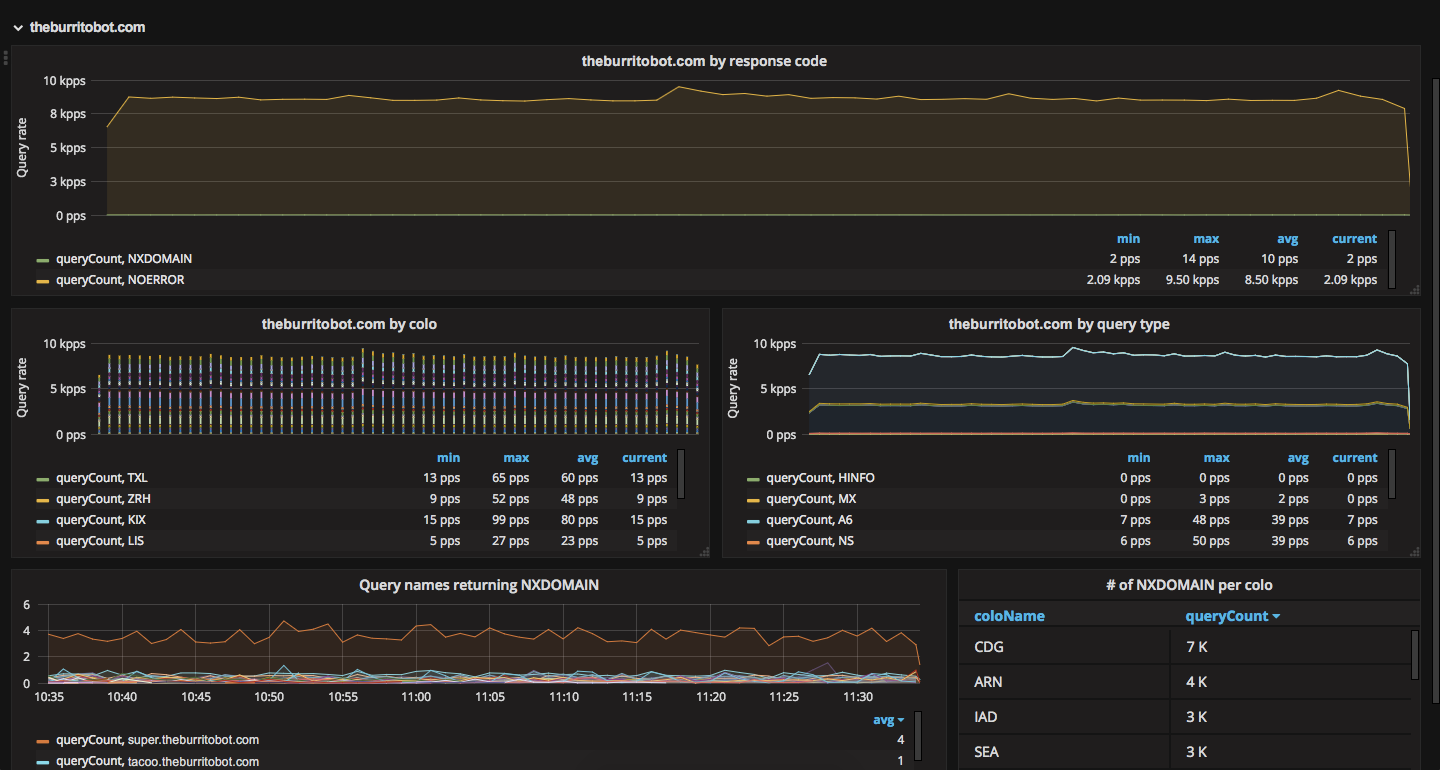
Task: Click the NXDOMAIN series color line icon
Action: tap(42, 259)
